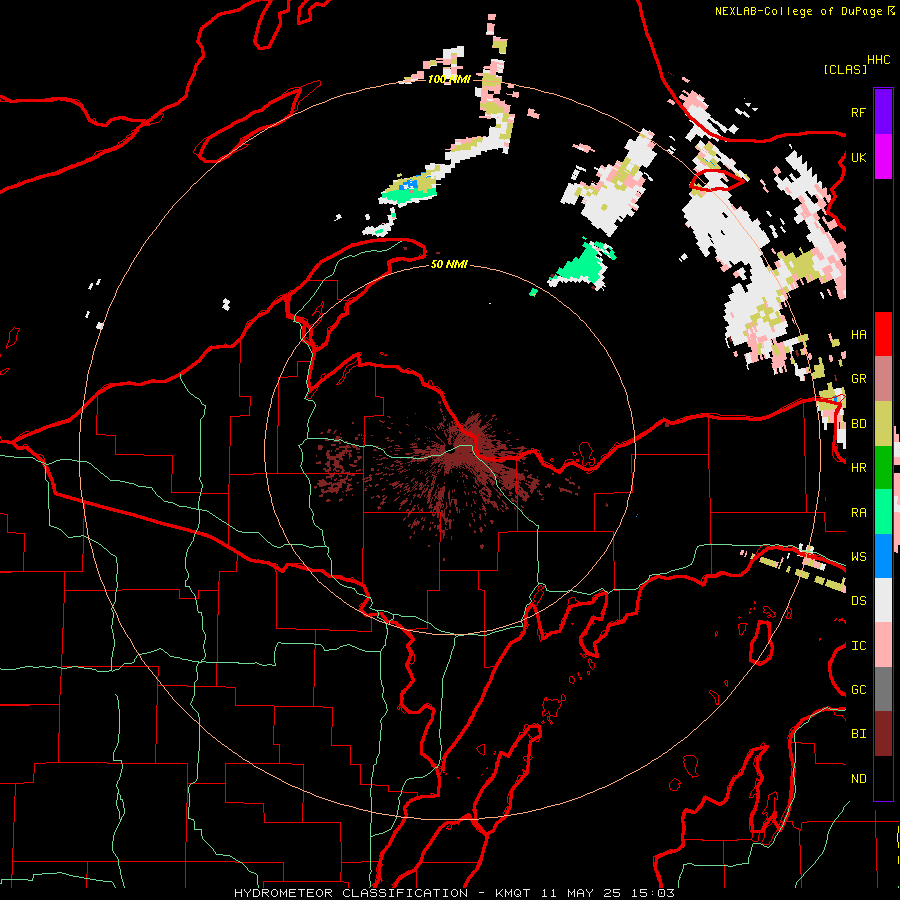Click the IC light pink legend swatch
The height and width of the screenshot is (900, 900).
[x=883, y=645]
